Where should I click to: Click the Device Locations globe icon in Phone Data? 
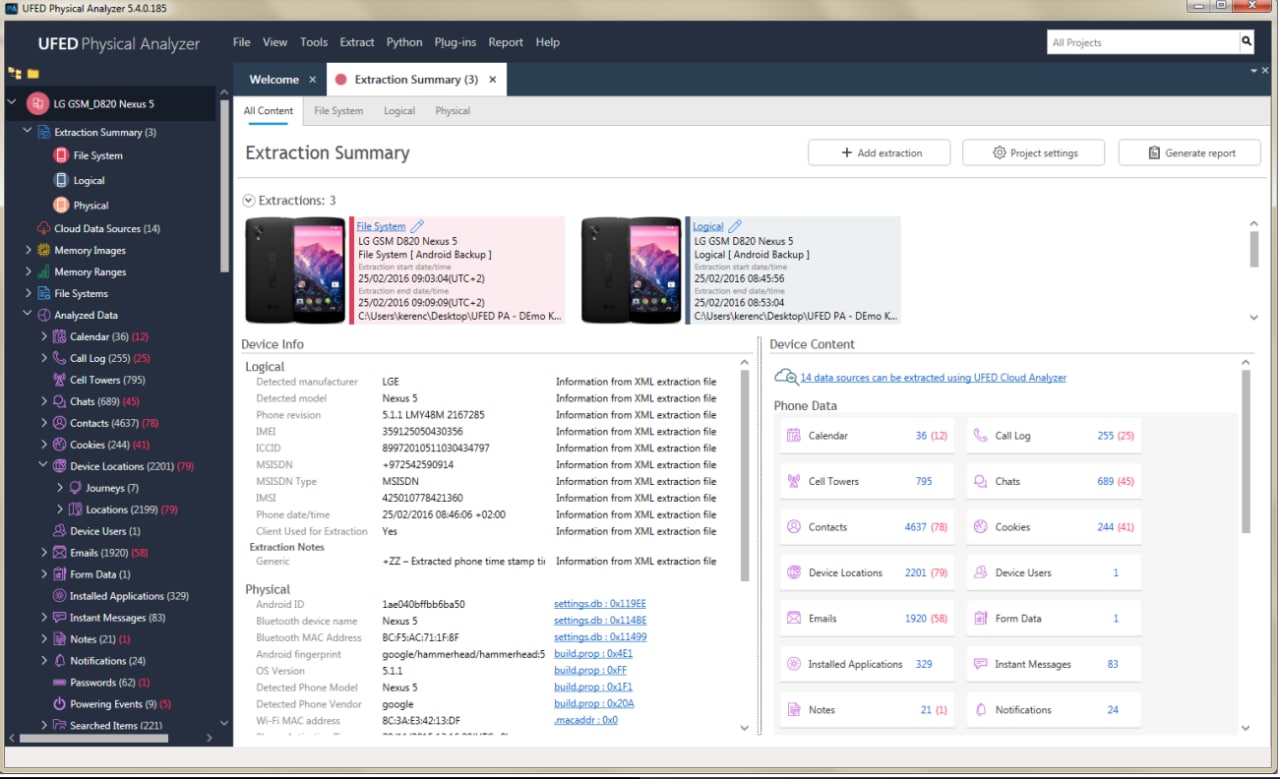tap(794, 573)
